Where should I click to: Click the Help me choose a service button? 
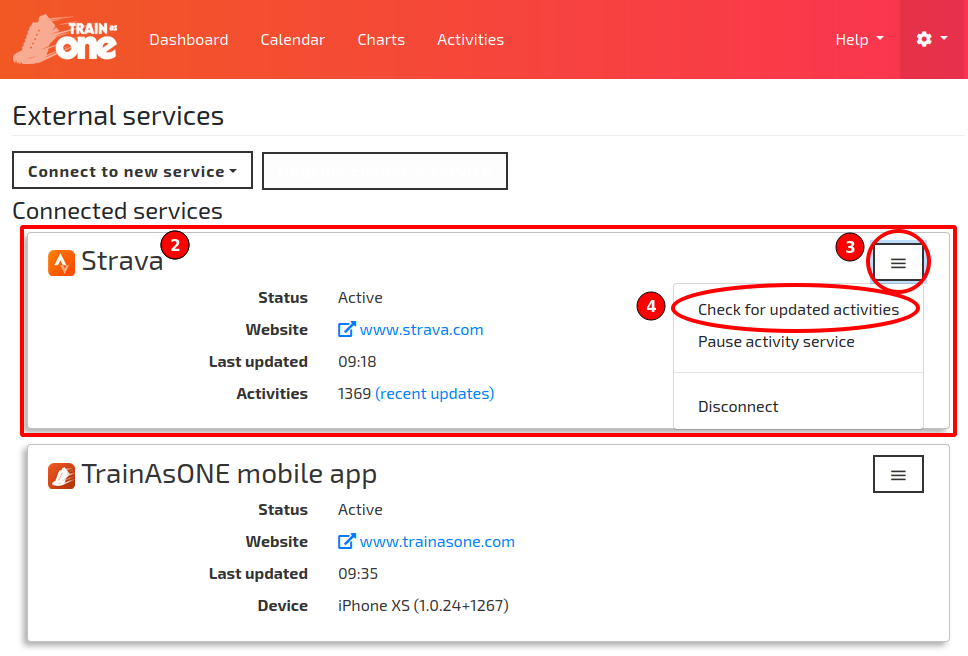pos(384,170)
